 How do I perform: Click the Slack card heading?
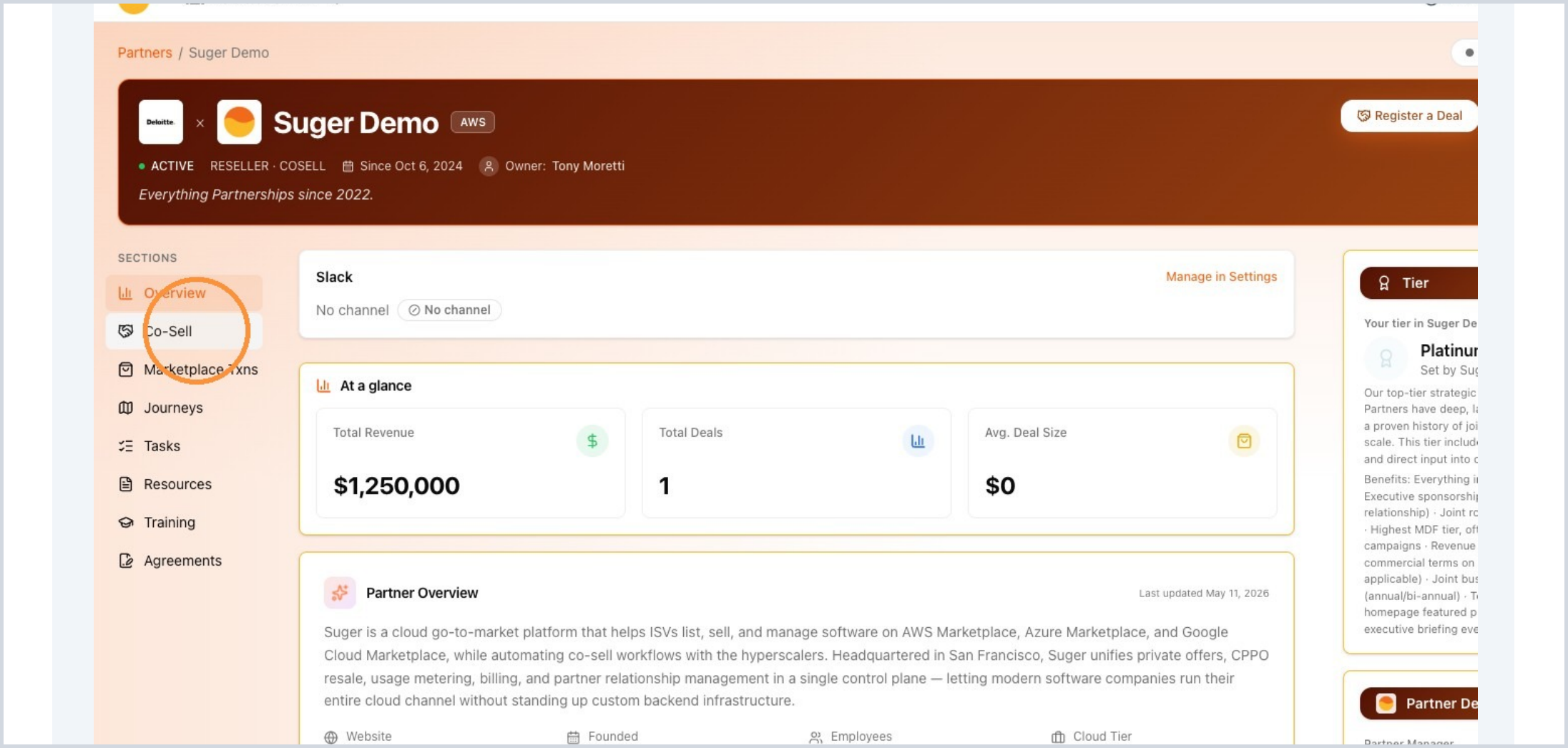tap(334, 277)
